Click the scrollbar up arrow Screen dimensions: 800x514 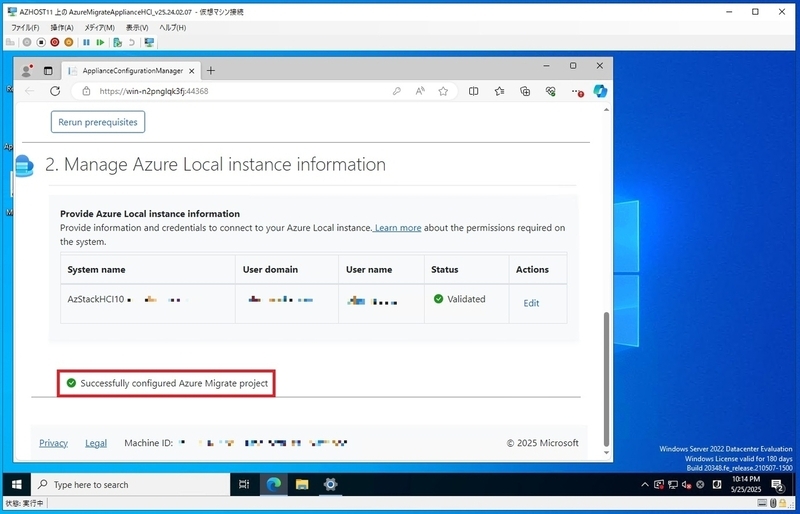click(x=606, y=109)
